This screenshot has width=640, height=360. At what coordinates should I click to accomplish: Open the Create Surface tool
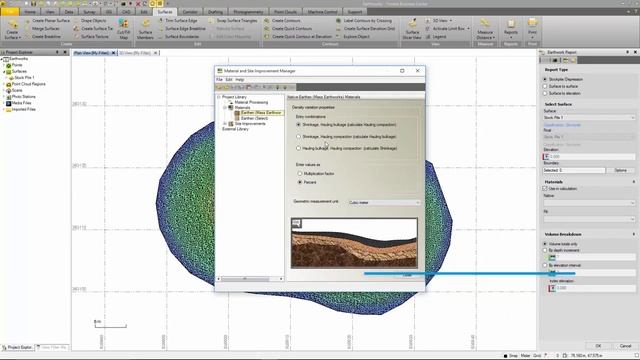[x=12, y=29]
